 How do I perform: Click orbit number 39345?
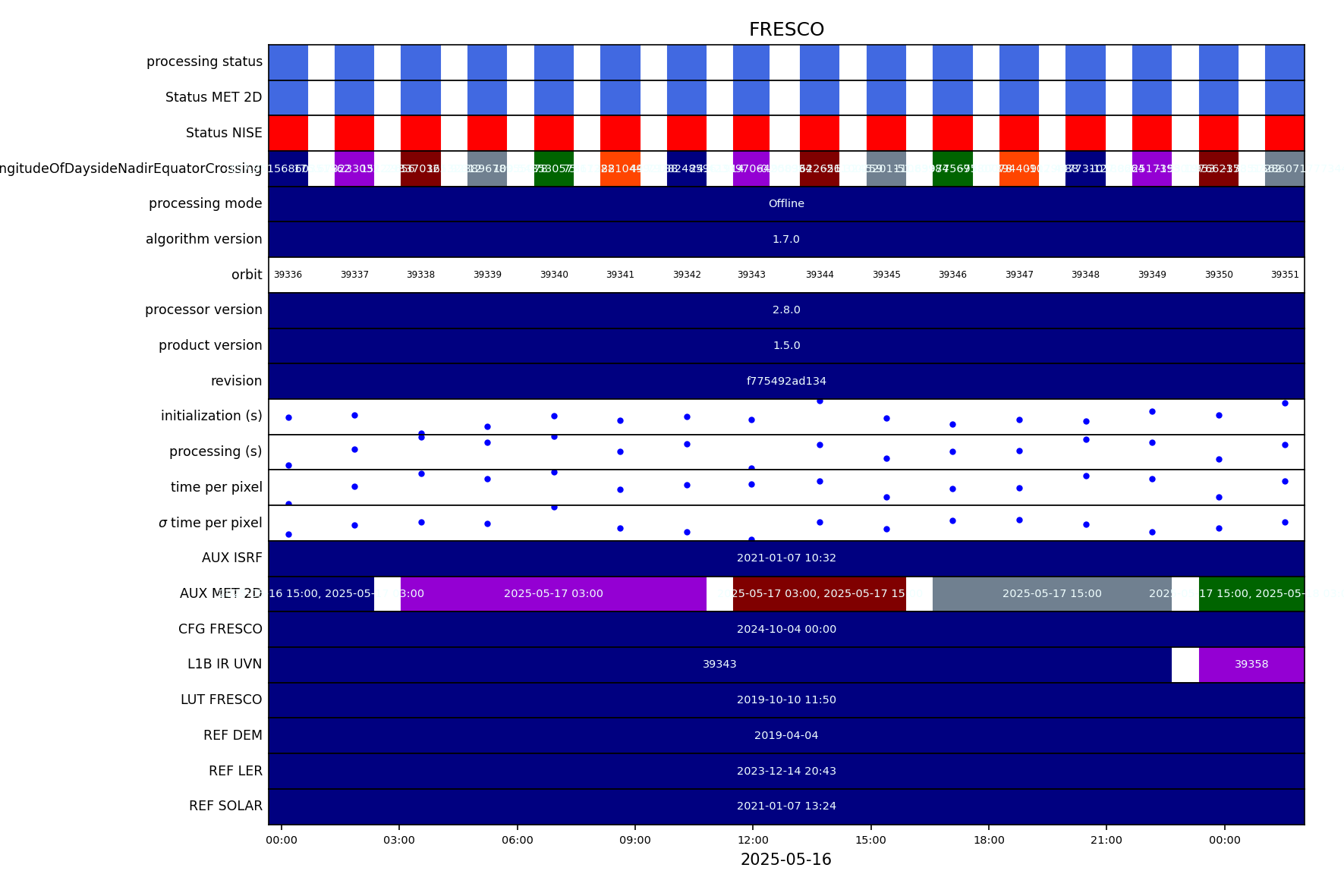pyautogui.click(x=886, y=275)
